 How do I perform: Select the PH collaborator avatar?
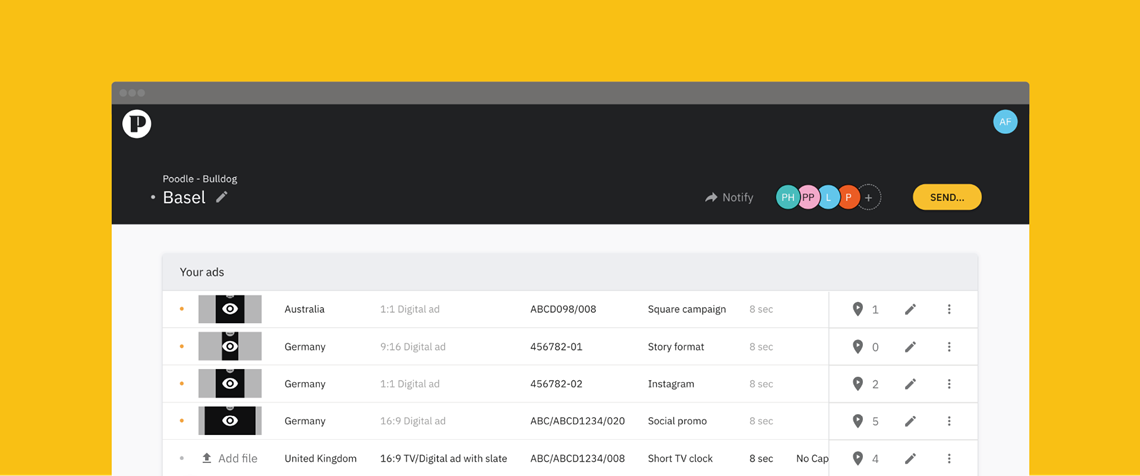(x=788, y=197)
